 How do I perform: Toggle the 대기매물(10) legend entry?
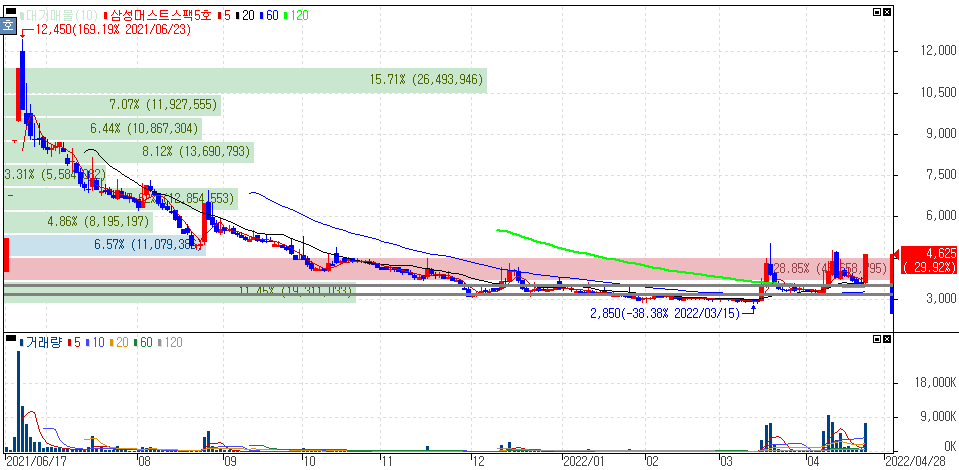pos(60,15)
